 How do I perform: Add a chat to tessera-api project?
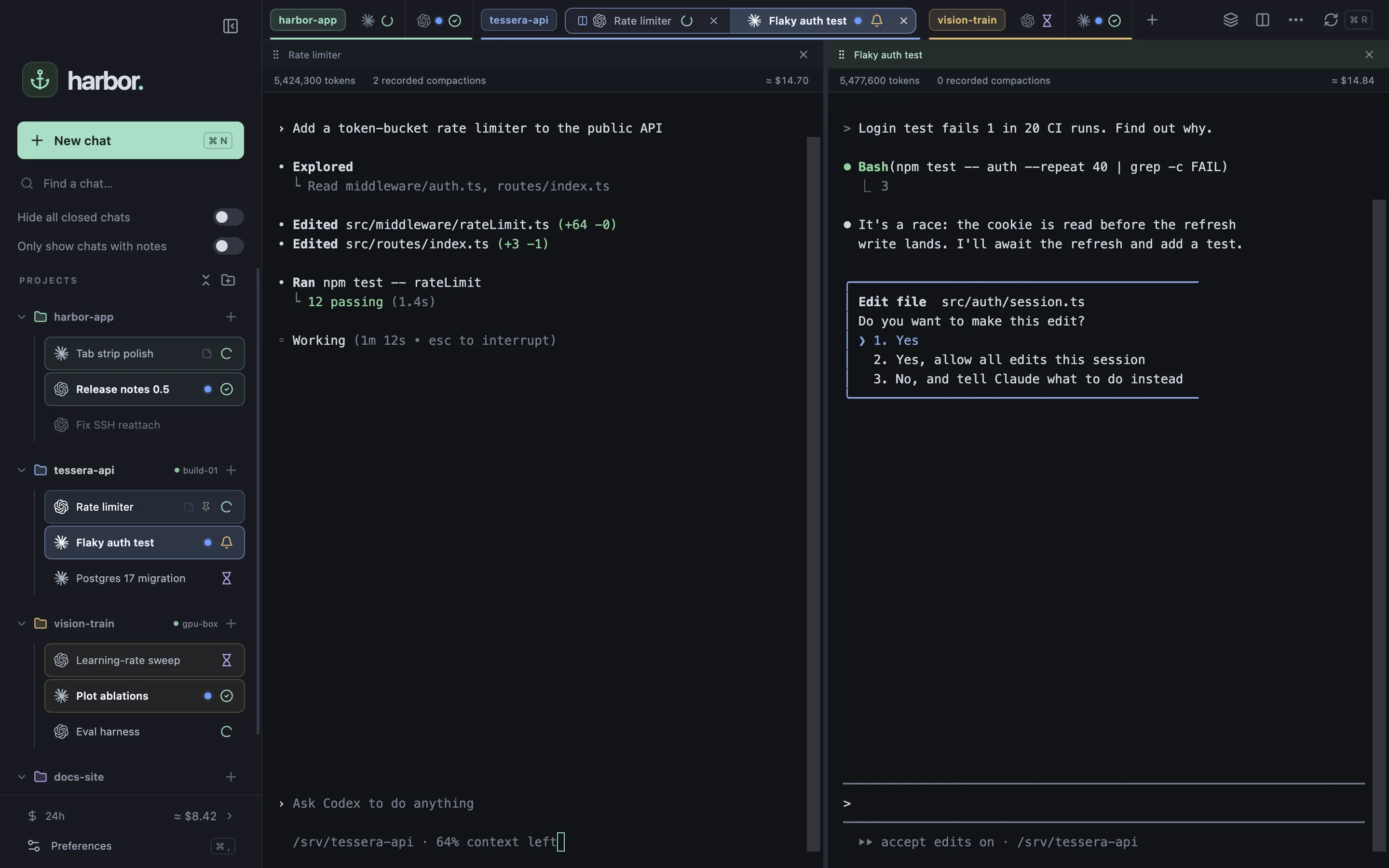[231, 470]
